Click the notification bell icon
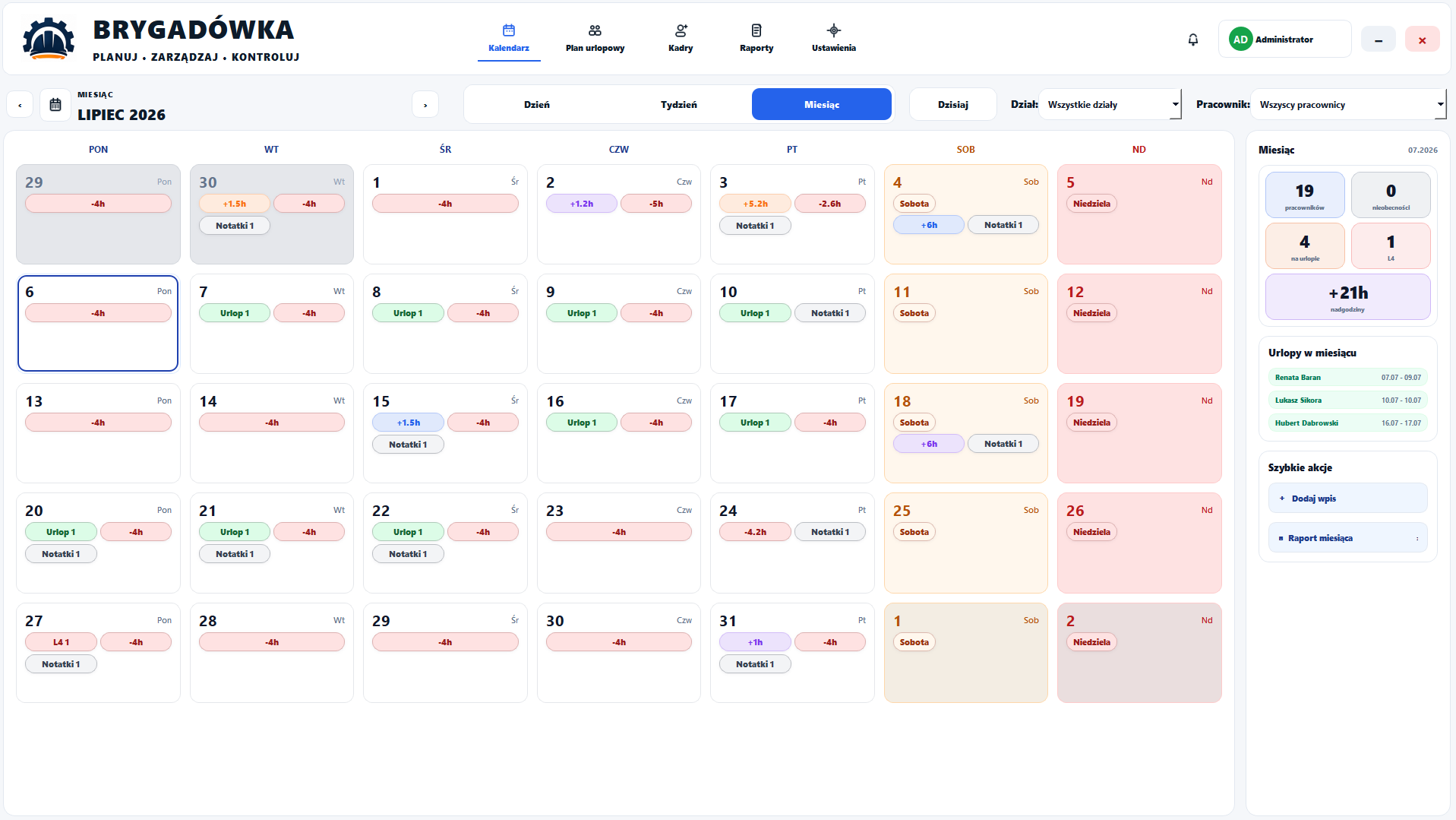The height and width of the screenshot is (820, 1456). (x=1193, y=40)
